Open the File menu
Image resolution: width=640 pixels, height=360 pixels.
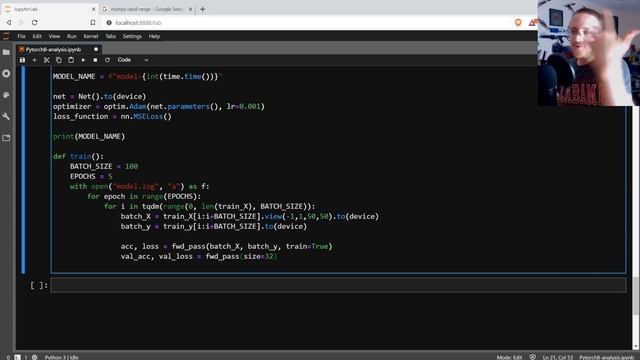click(21, 36)
